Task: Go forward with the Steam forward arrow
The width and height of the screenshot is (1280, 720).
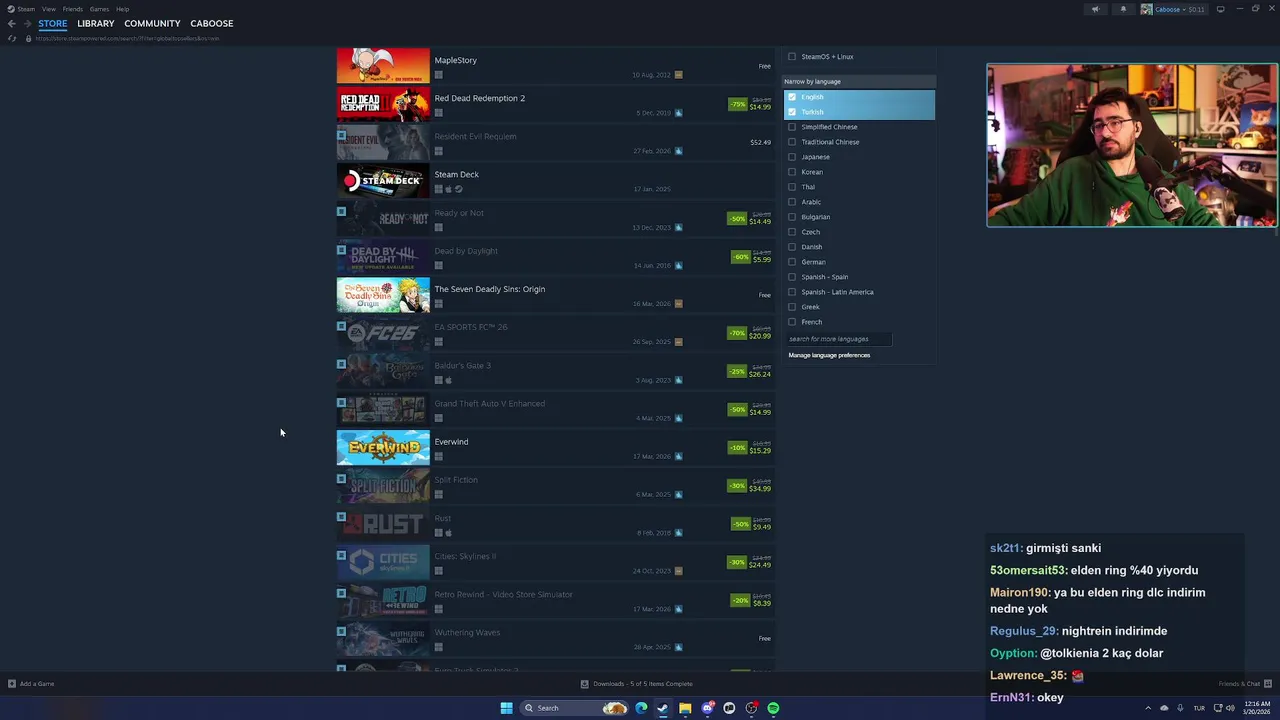Action: [x=26, y=23]
